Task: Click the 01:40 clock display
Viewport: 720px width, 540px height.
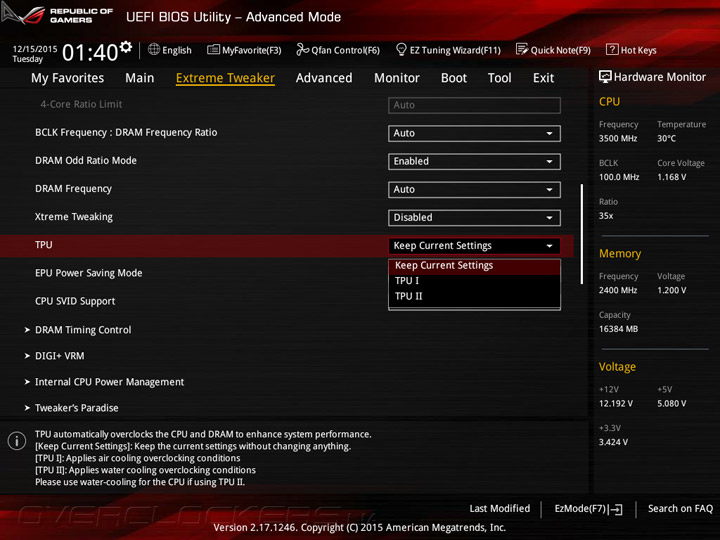Action: (90, 52)
